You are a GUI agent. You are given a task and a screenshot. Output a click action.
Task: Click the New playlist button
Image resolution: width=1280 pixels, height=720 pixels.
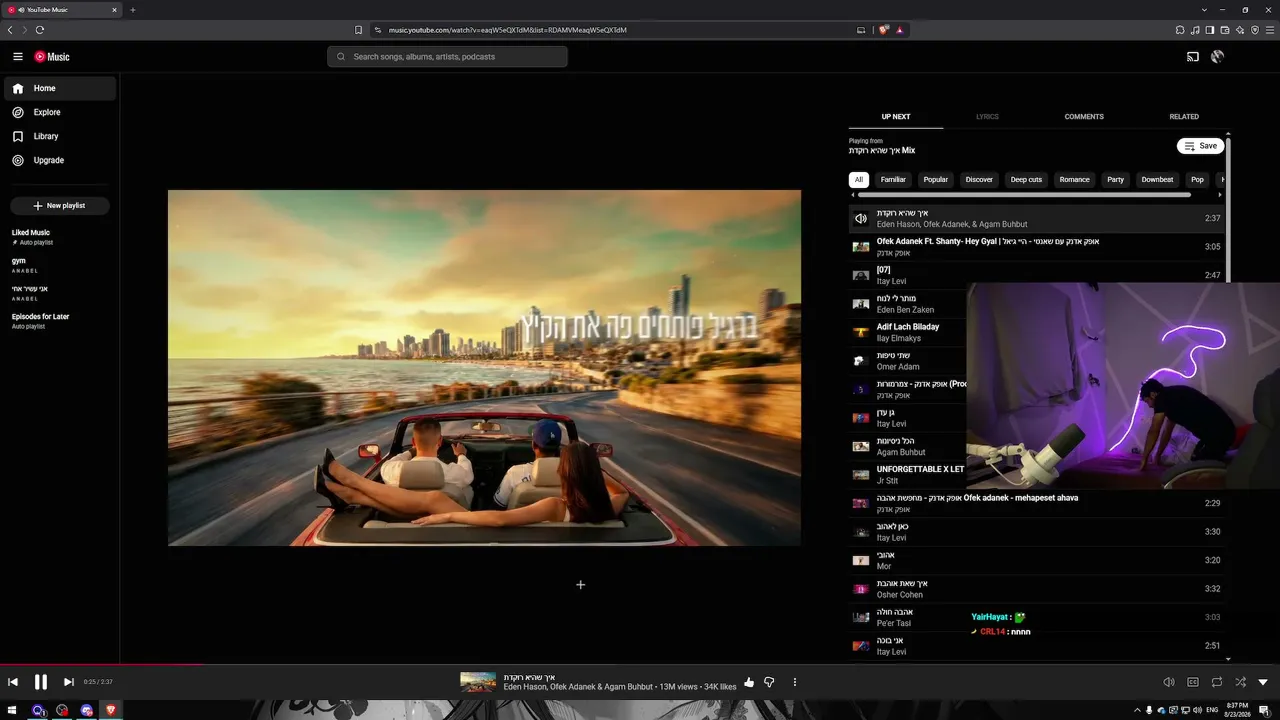pos(60,206)
